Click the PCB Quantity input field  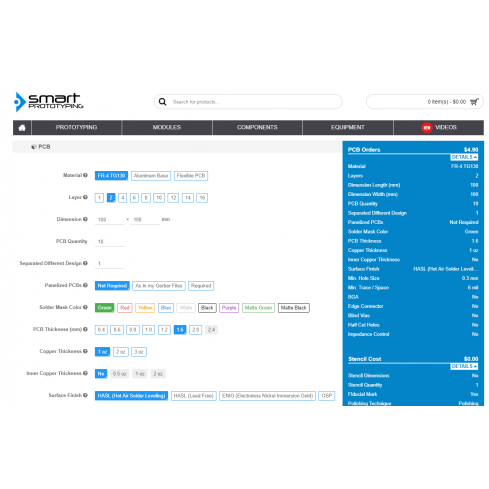point(110,242)
